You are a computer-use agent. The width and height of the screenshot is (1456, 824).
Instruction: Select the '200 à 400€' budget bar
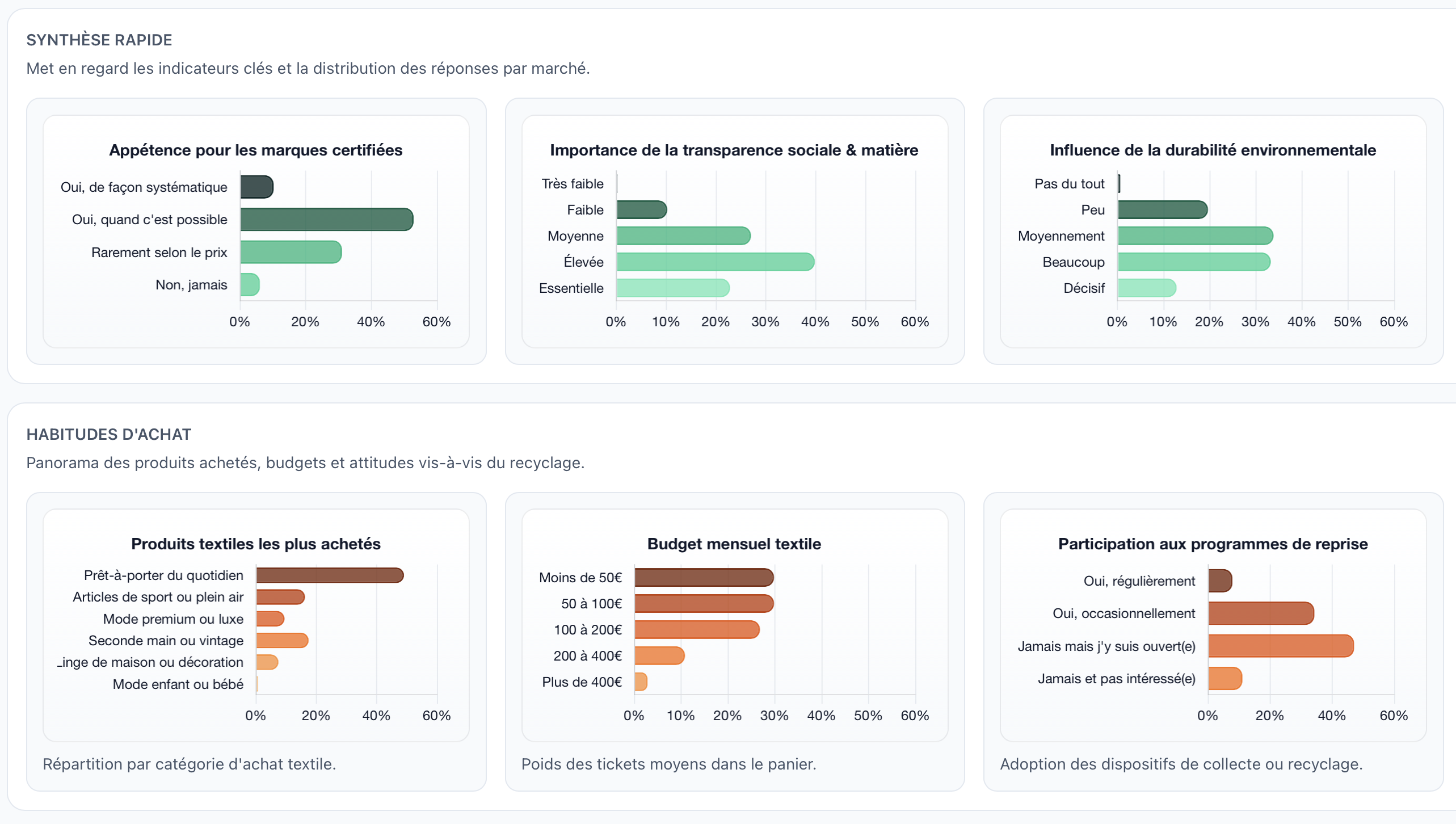(x=659, y=656)
